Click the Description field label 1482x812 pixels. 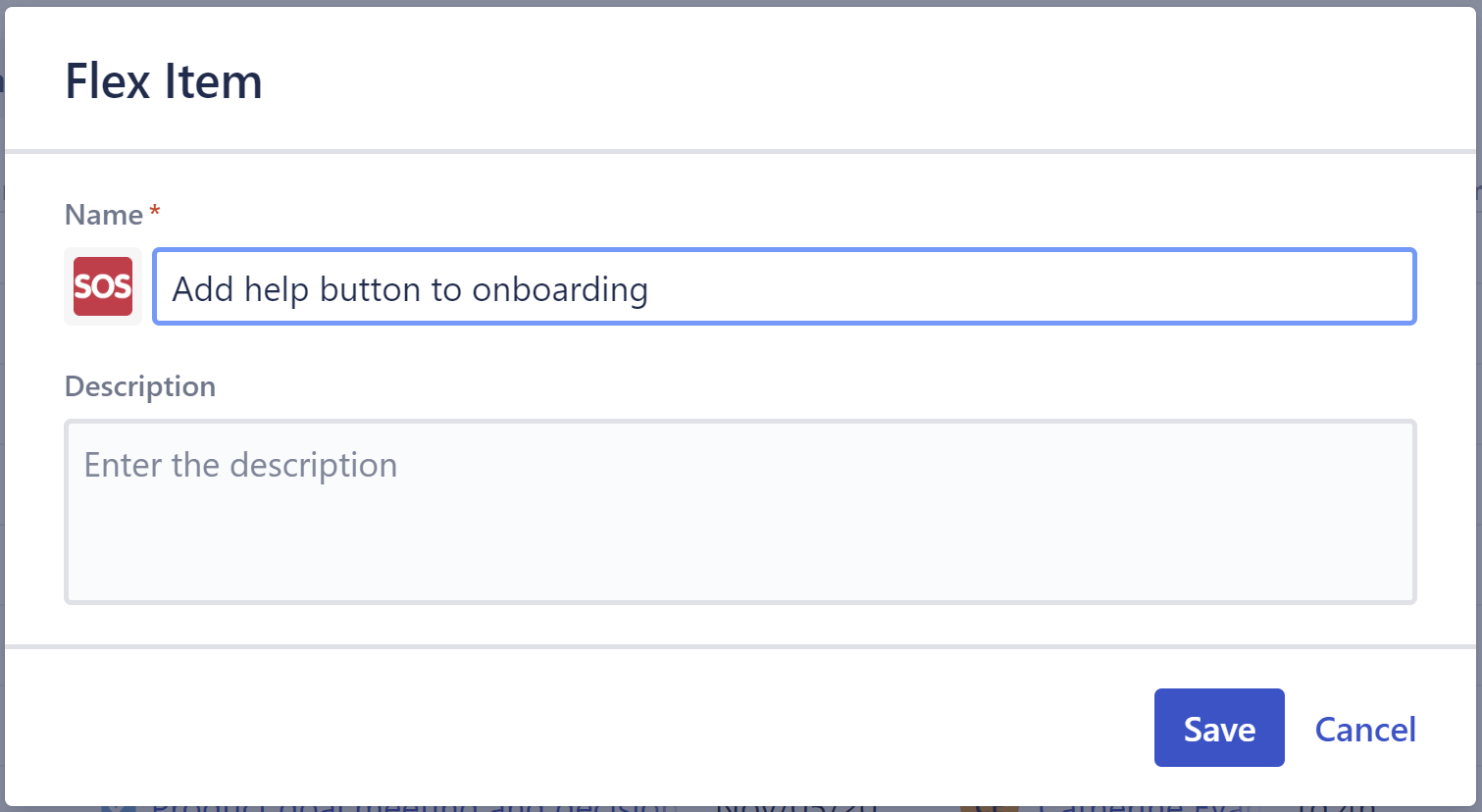pyautogui.click(x=140, y=386)
